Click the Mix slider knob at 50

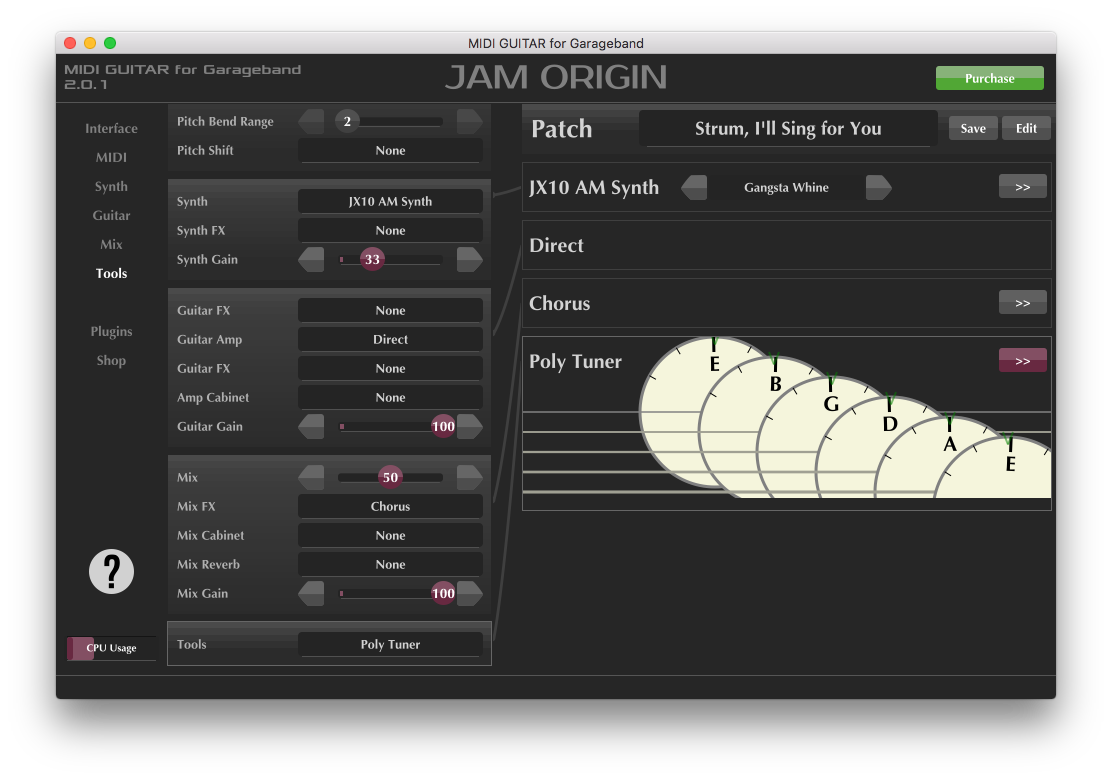390,477
